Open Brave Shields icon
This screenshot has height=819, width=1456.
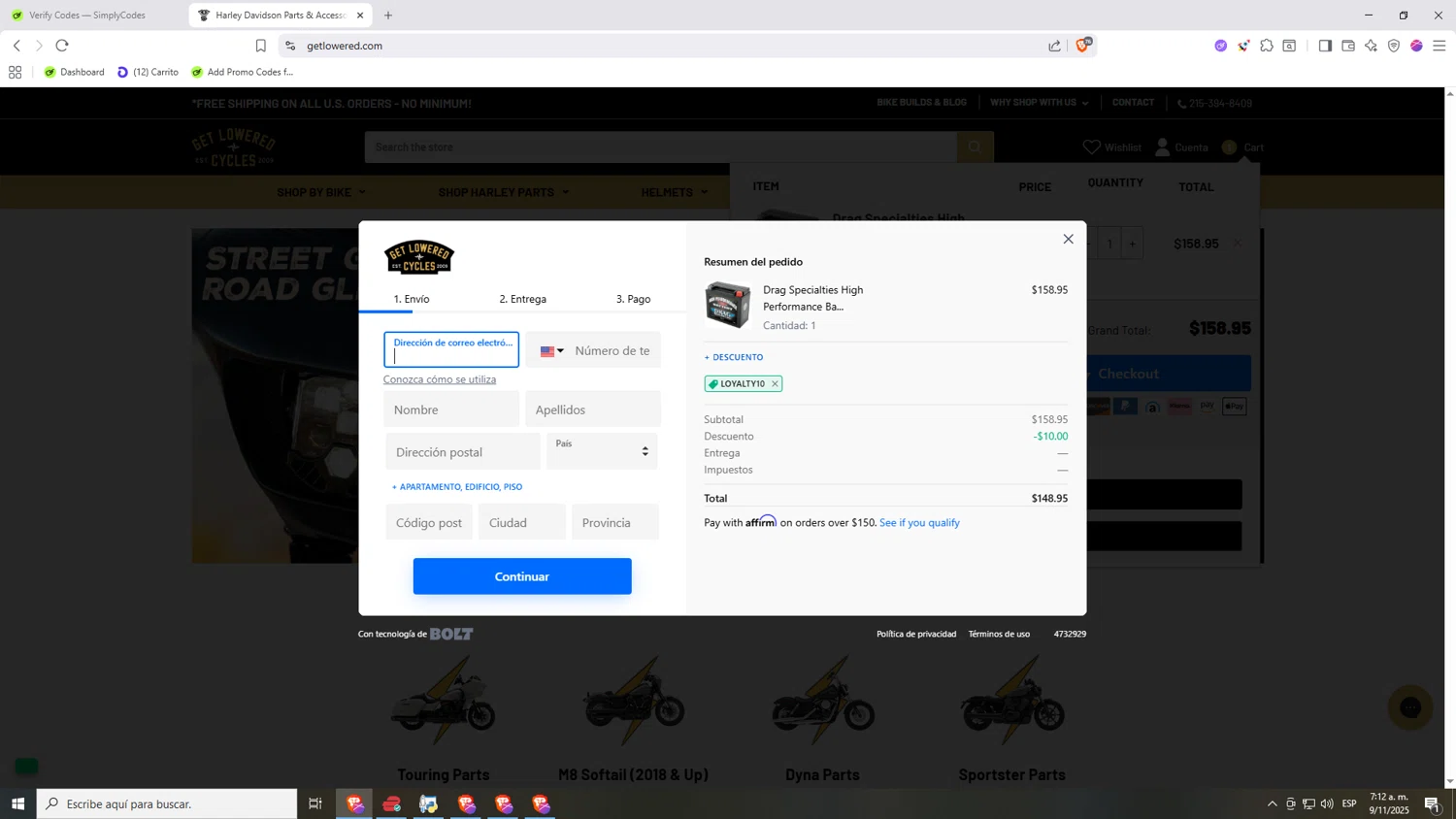point(1082,46)
